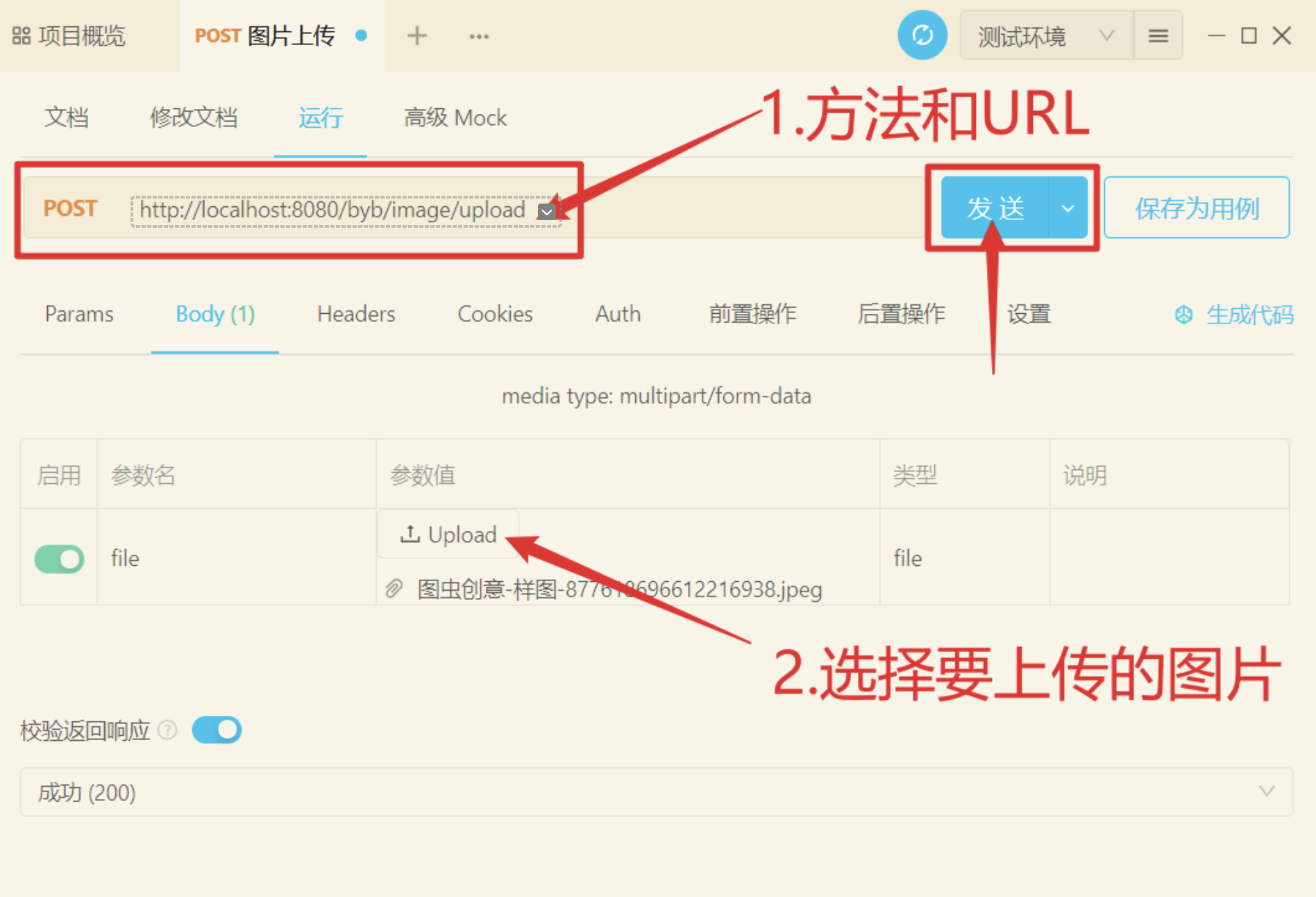Viewport: 1316px width, 897px height.
Task: Switch to the 文档 tab
Action: click(x=67, y=117)
